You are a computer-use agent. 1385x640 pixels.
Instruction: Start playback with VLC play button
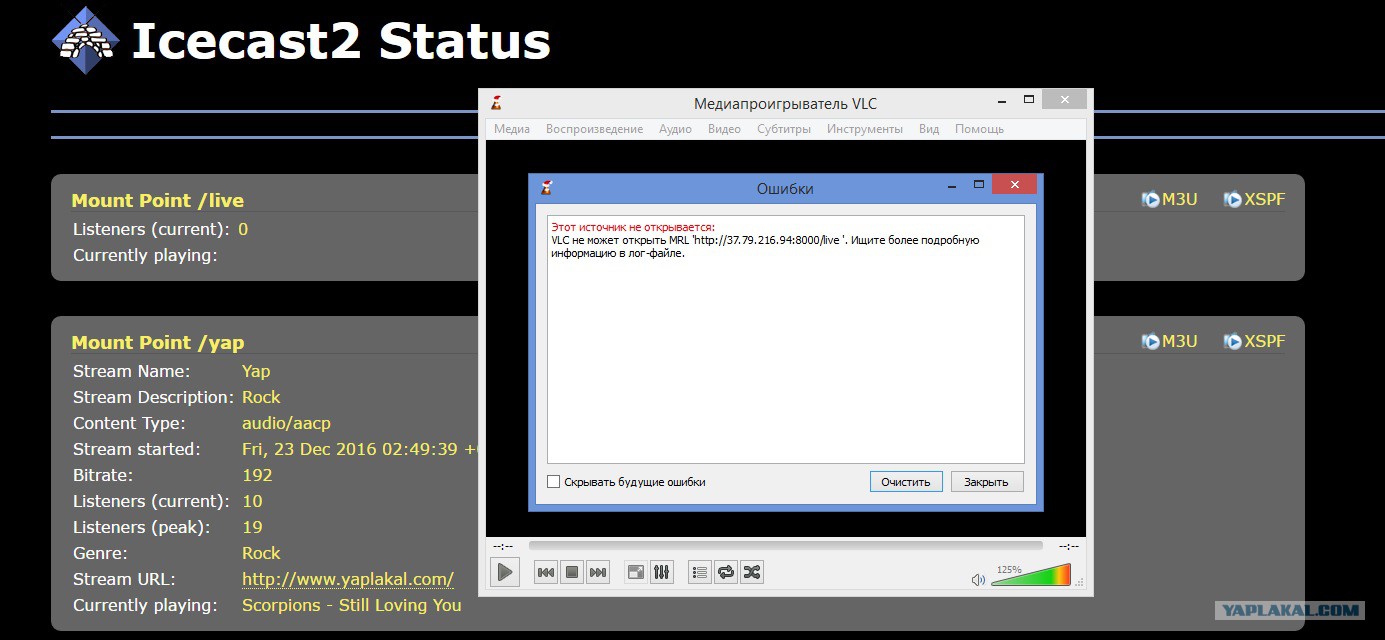[x=505, y=572]
